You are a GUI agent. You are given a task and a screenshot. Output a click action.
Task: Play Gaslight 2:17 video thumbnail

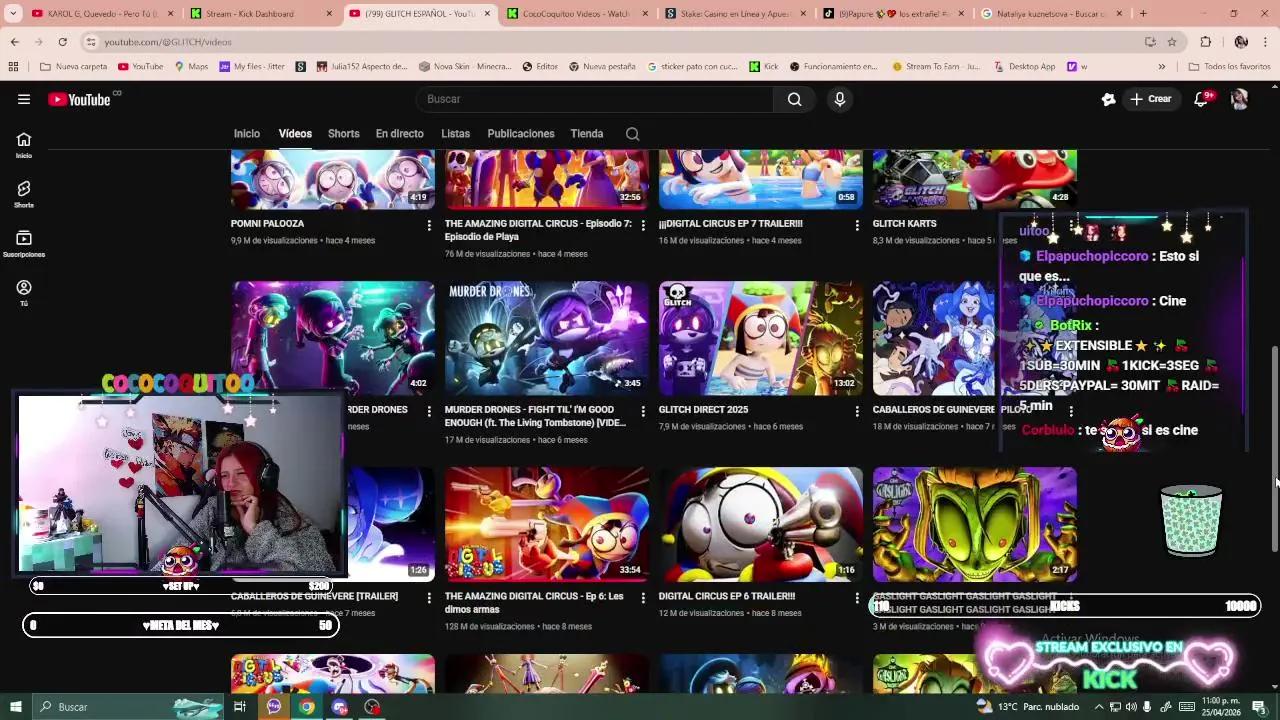pos(975,525)
